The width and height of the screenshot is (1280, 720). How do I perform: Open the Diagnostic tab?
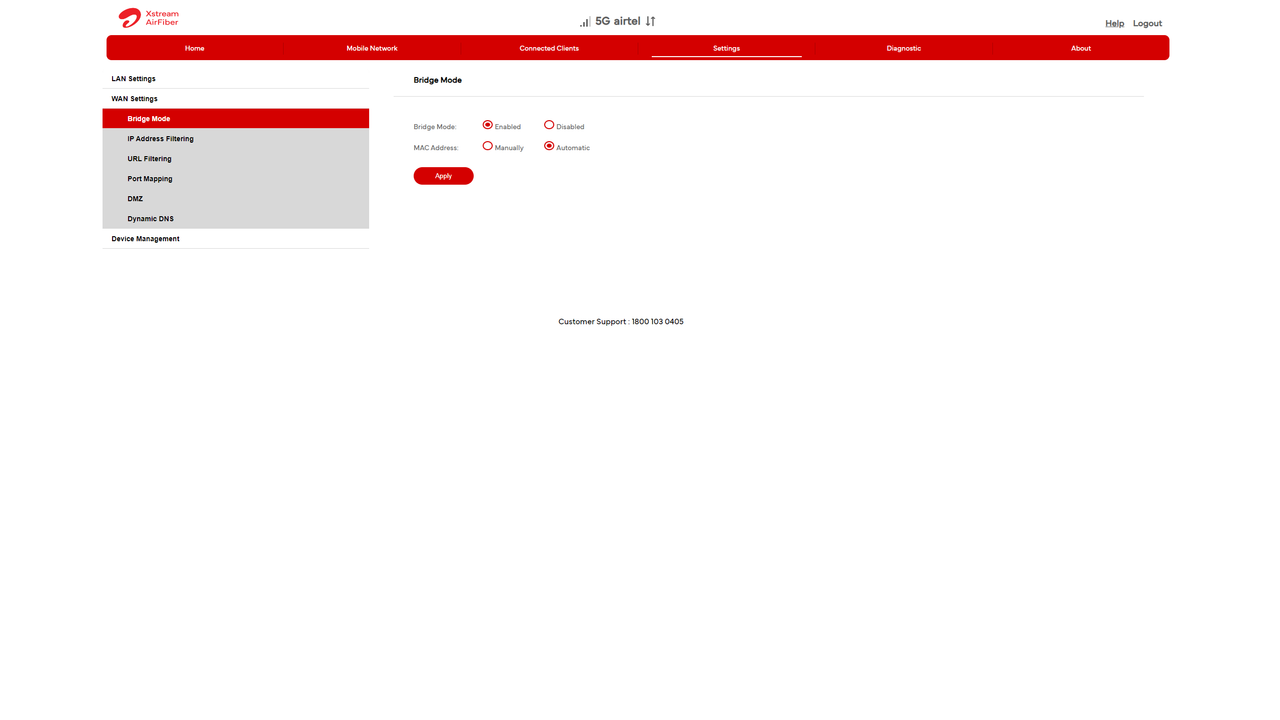tap(903, 48)
